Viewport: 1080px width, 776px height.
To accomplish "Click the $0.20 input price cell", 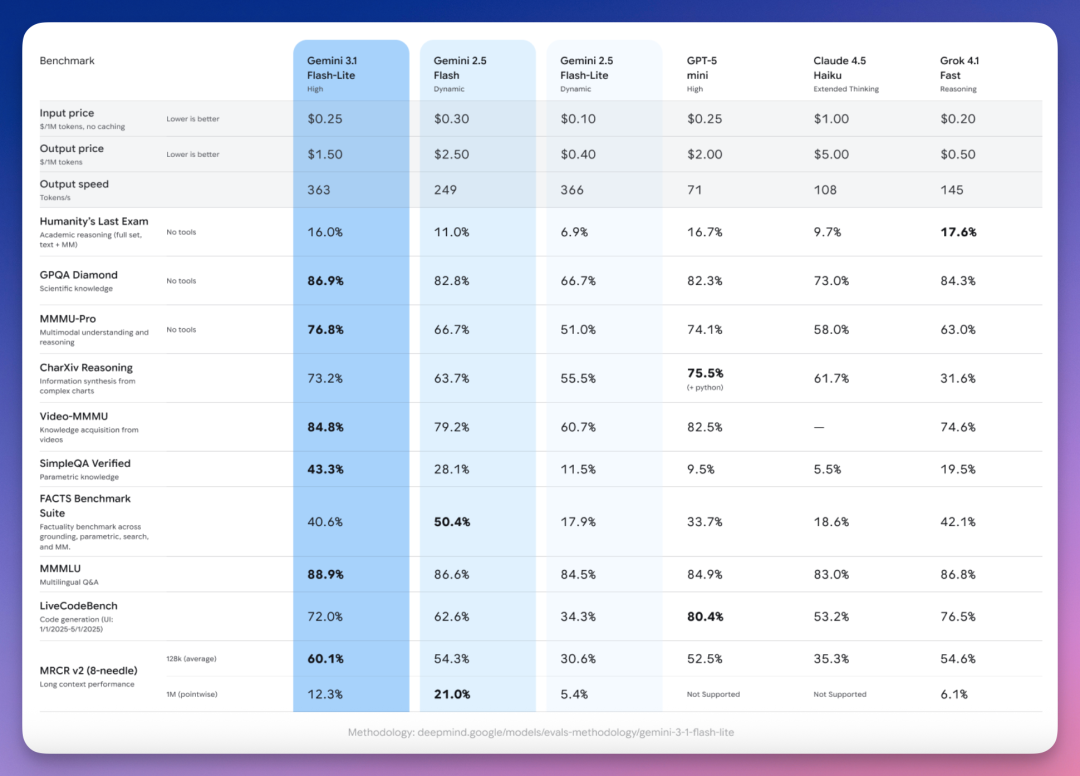I will click(x=958, y=118).
